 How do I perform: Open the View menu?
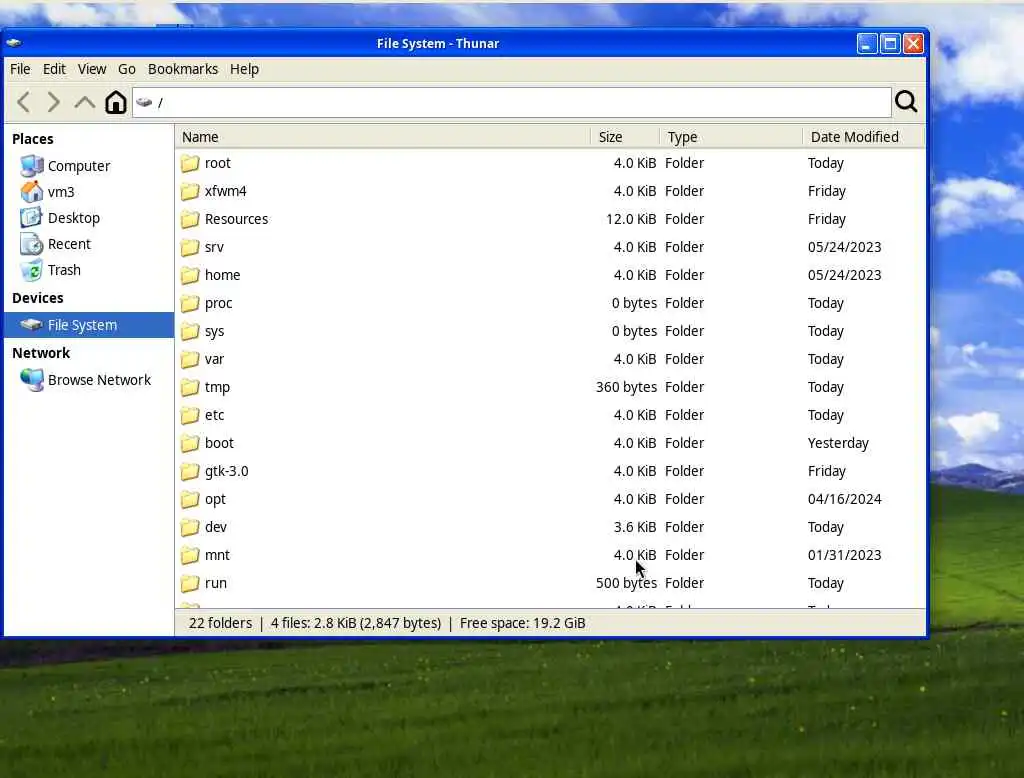click(x=92, y=69)
